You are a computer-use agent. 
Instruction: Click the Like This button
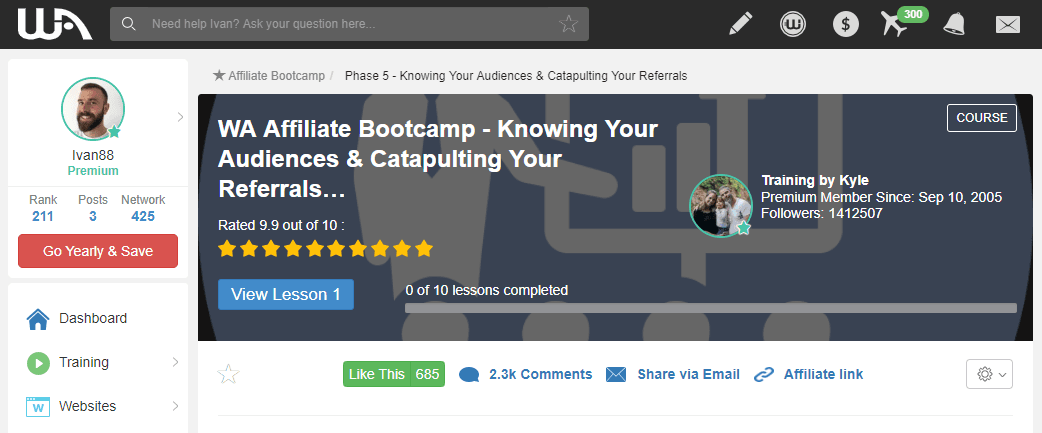click(x=377, y=374)
